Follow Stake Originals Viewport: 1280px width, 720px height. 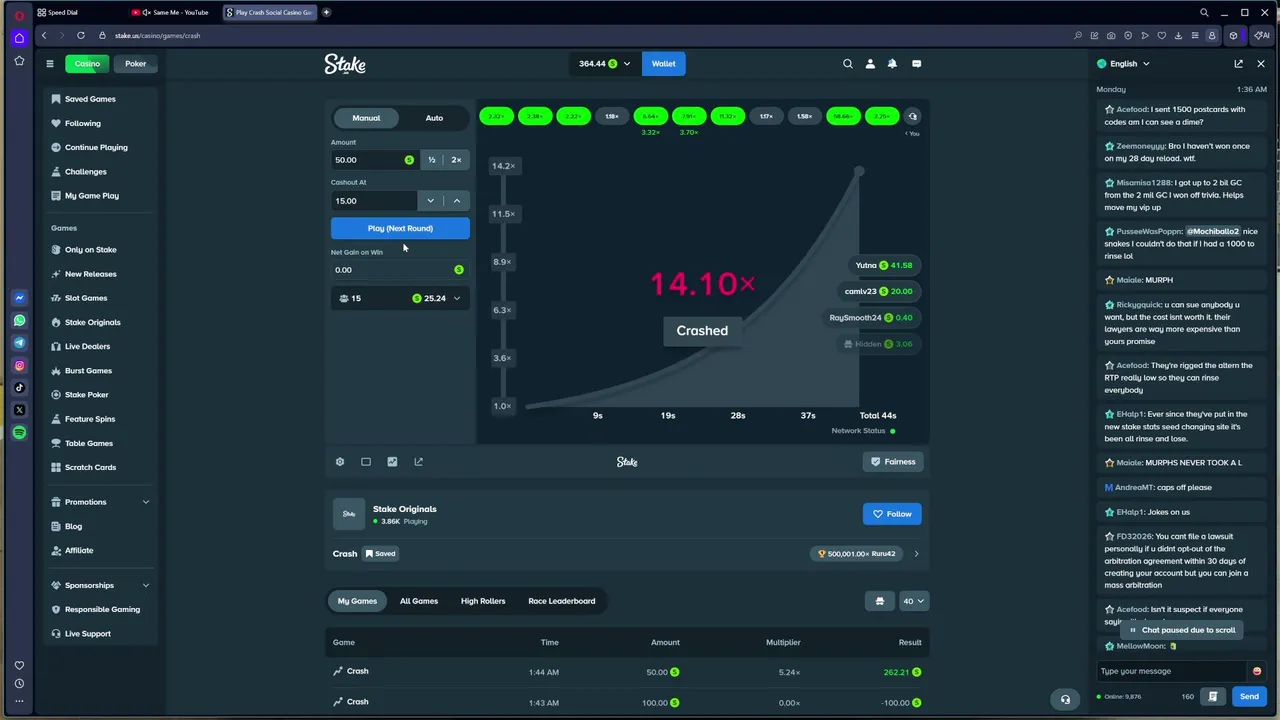[892, 514]
